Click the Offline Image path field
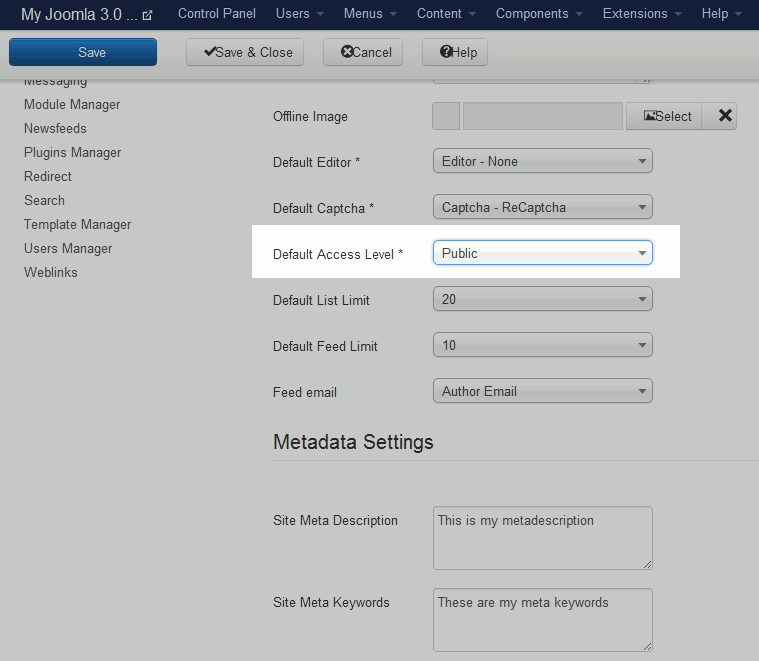The height and width of the screenshot is (661, 759). tap(543, 116)
